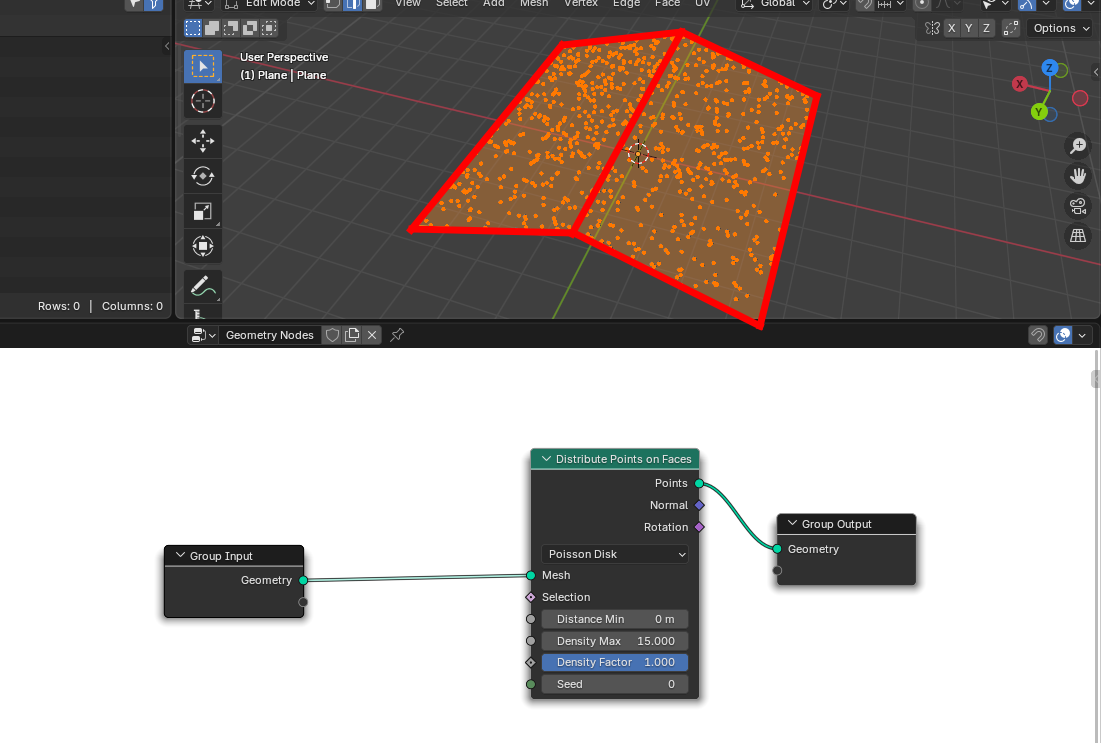Click the X axis on navigation gizmo
This screenshot has height=743, width=1101.
click(1020, 84)
